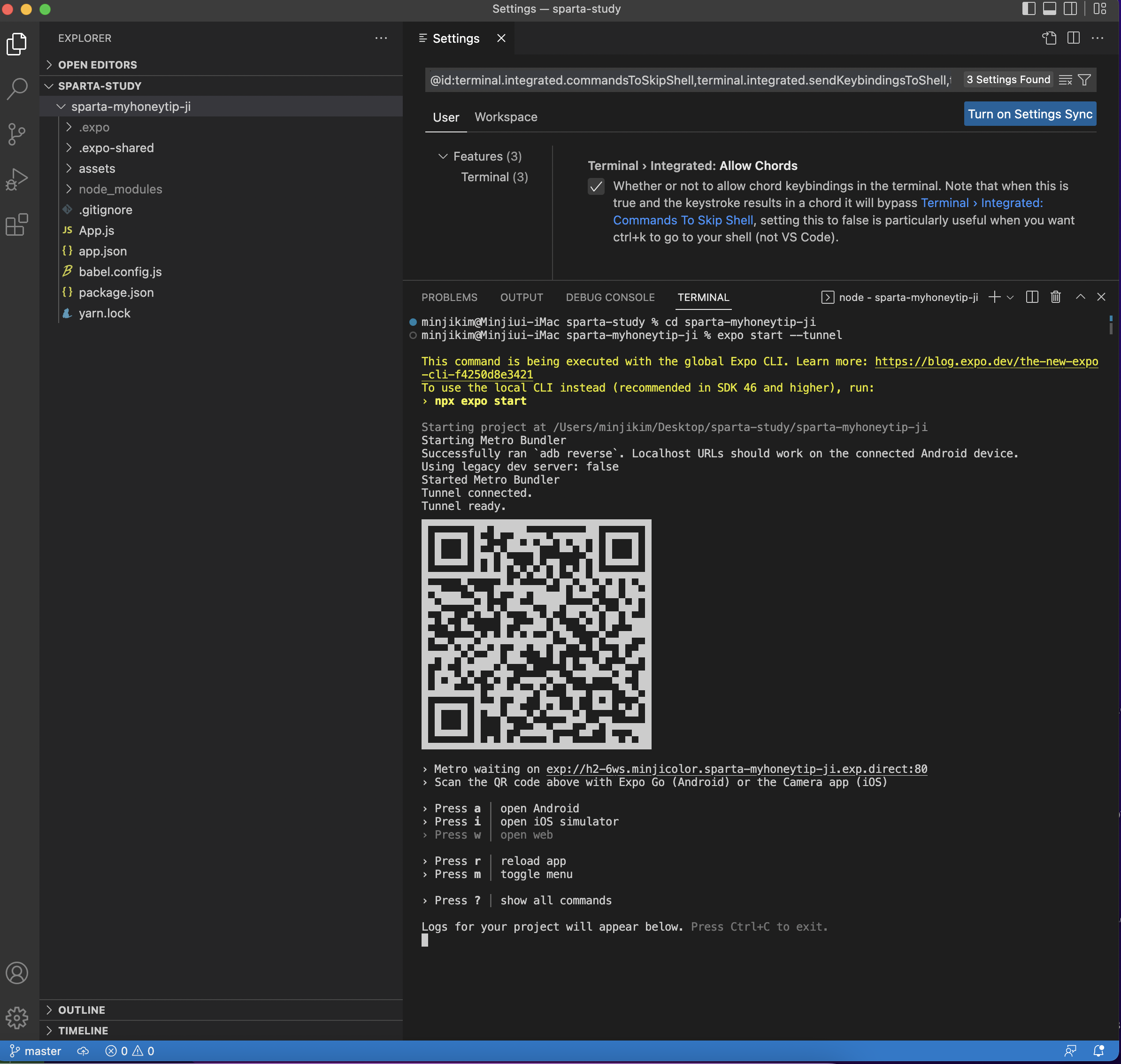Open the Accounts menu icon
The width and height of the screenshot is (1121, 1064).
(x=17, y=973)
